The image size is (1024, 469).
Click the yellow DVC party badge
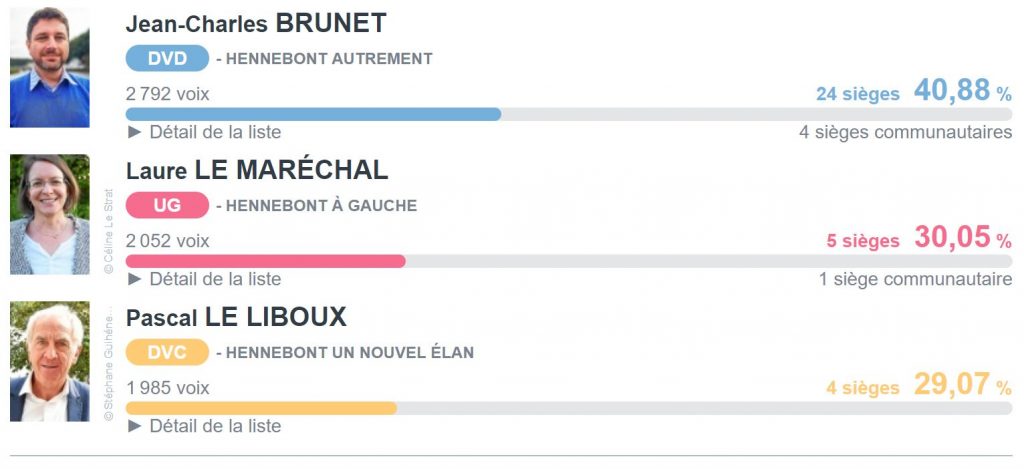[167, 352]
